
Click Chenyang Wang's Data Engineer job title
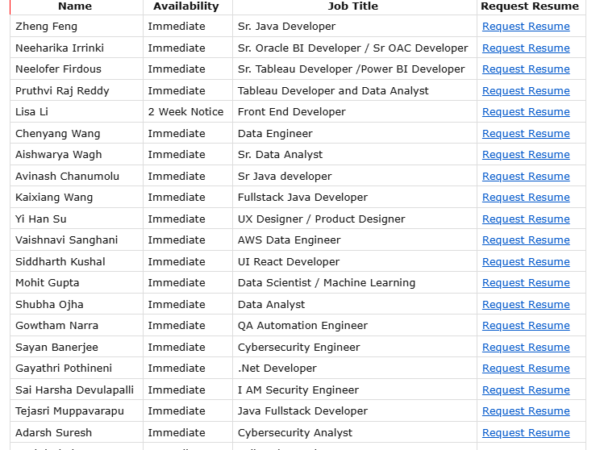point(275,134)
